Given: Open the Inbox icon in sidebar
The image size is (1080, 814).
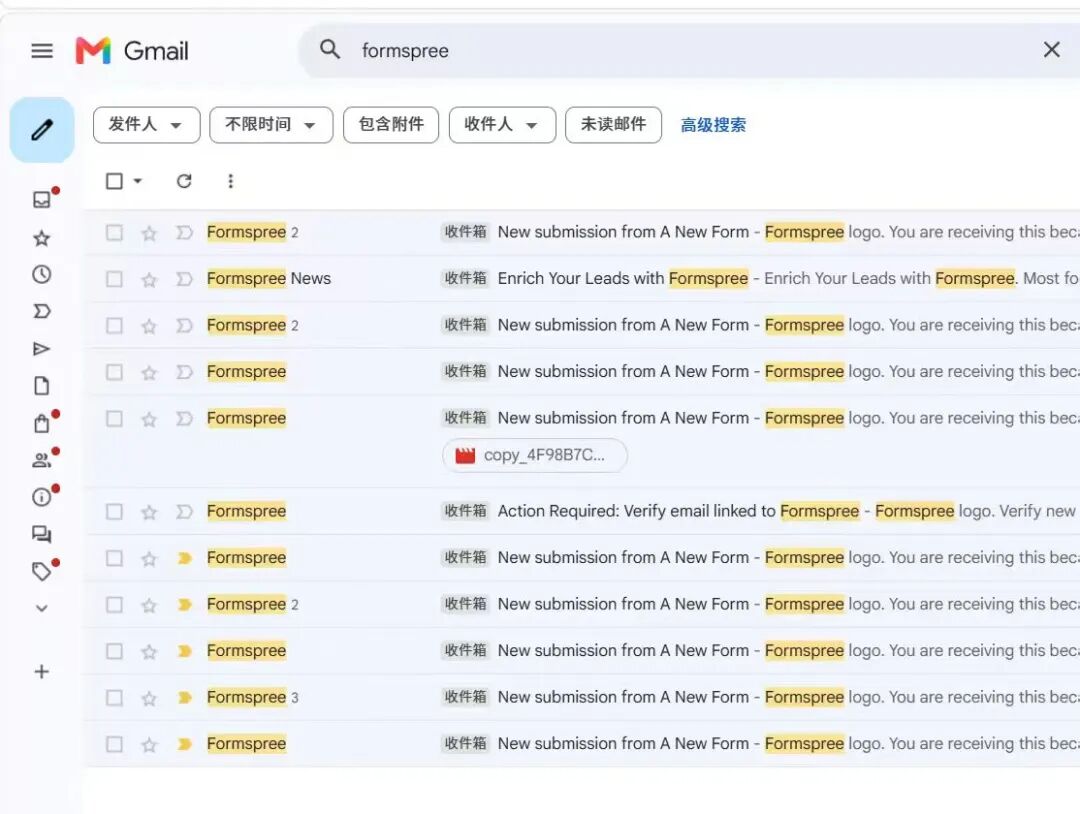Looking at the screenshot, I should pyautogui.click(x=42, y=200).
